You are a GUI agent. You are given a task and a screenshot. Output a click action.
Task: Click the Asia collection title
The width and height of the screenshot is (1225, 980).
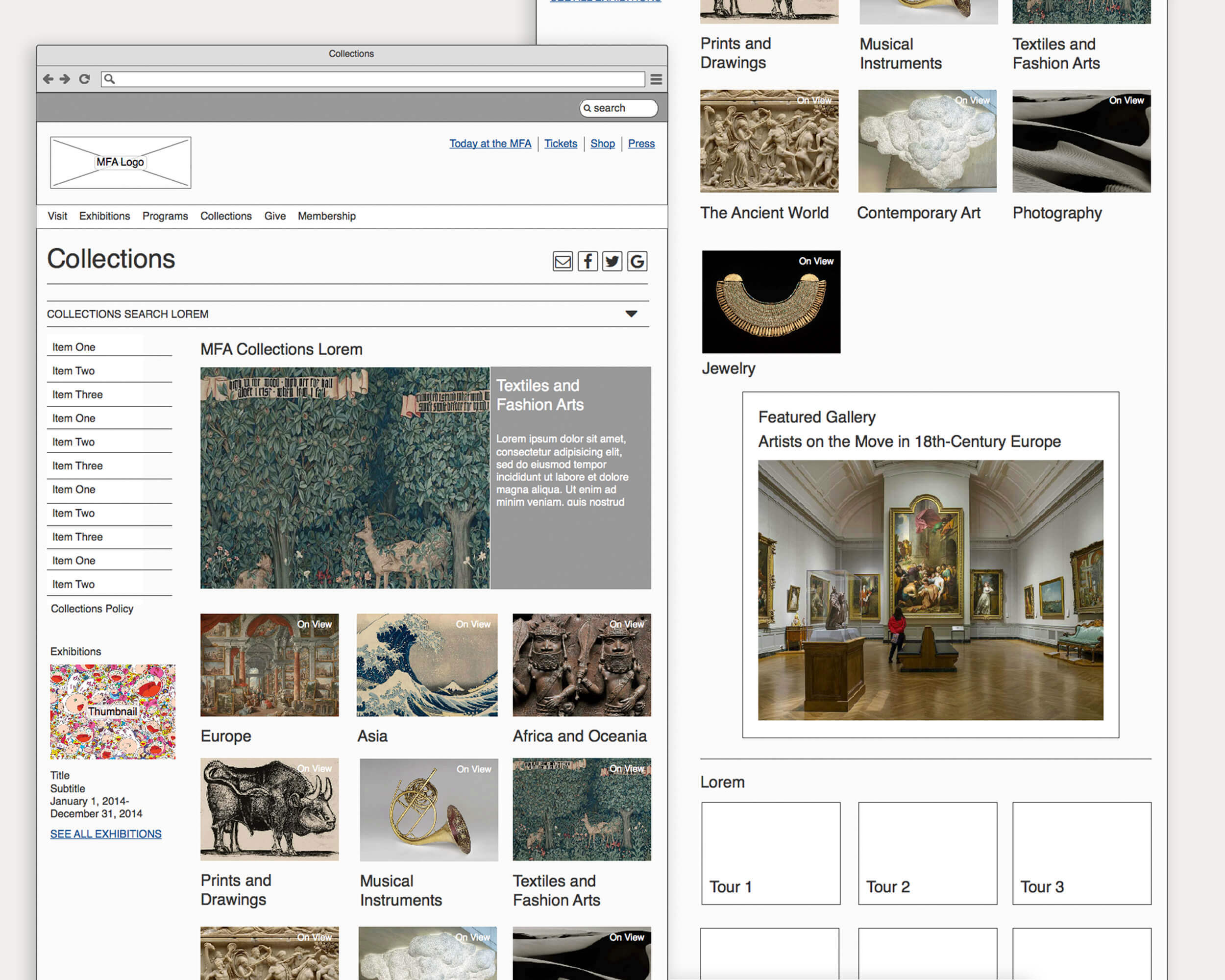point(372,736)
